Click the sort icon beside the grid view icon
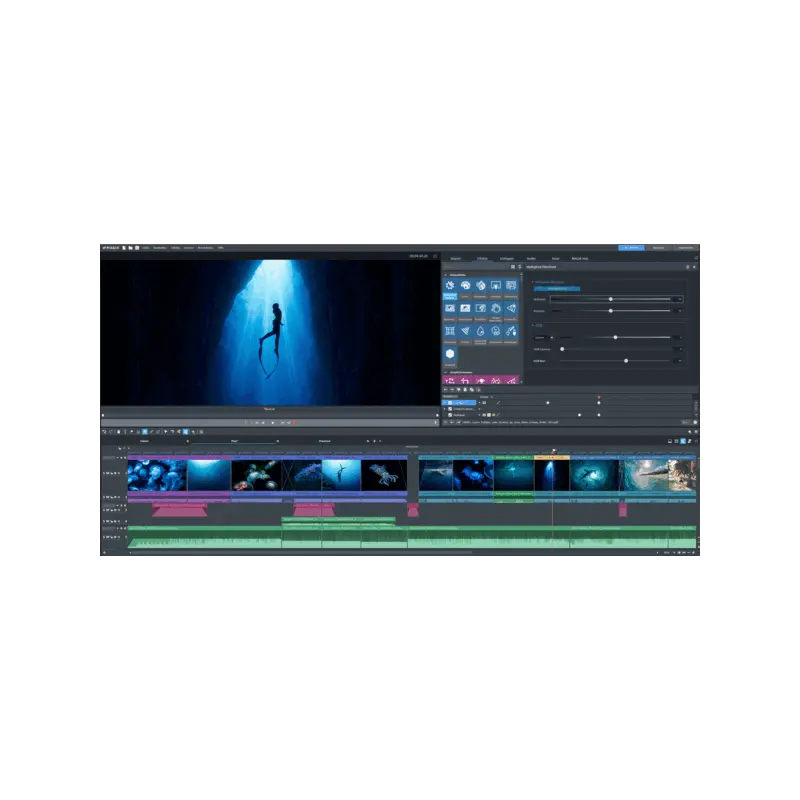 coord(519,267)
